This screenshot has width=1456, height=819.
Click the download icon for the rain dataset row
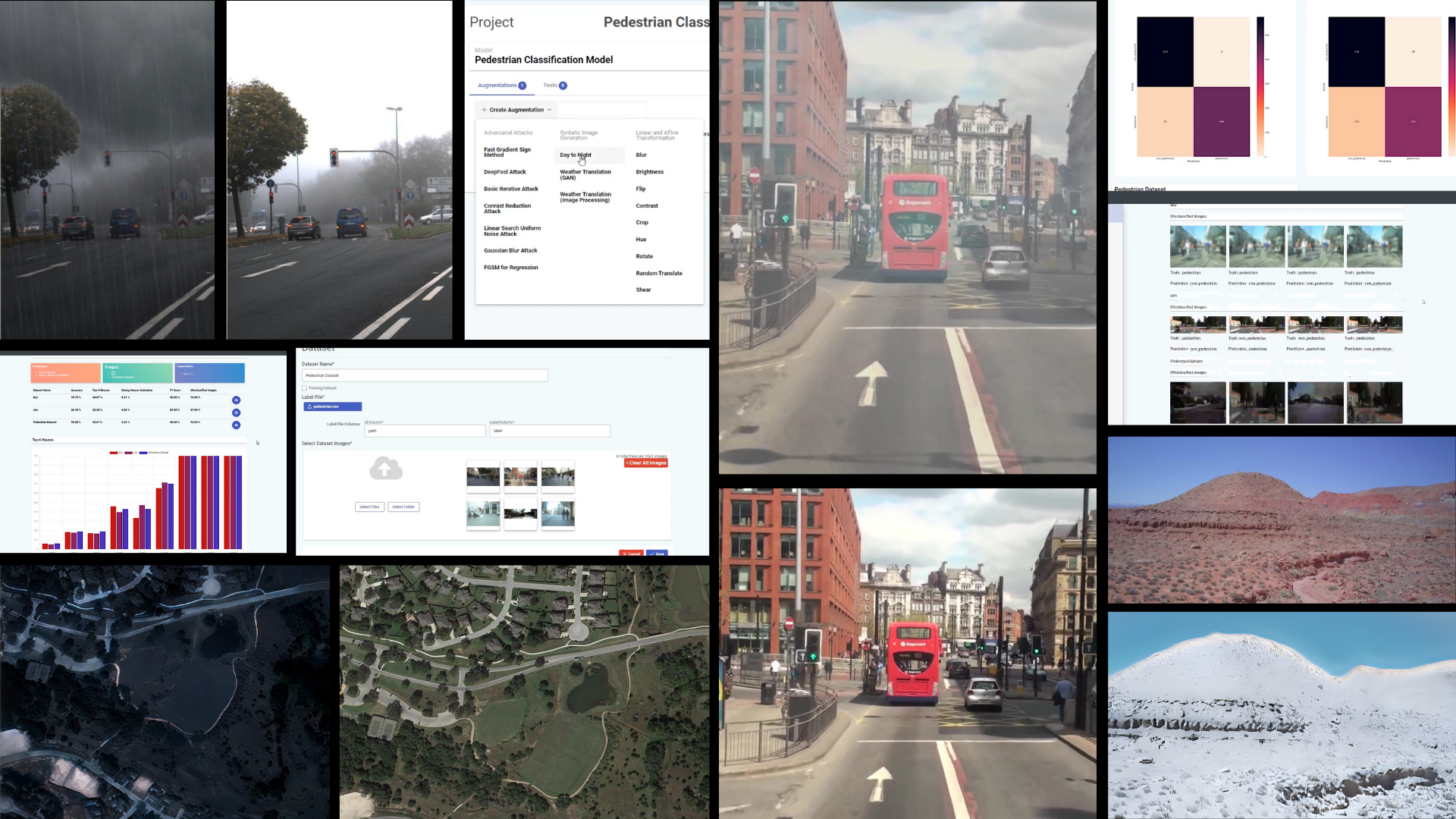[237, 413]
